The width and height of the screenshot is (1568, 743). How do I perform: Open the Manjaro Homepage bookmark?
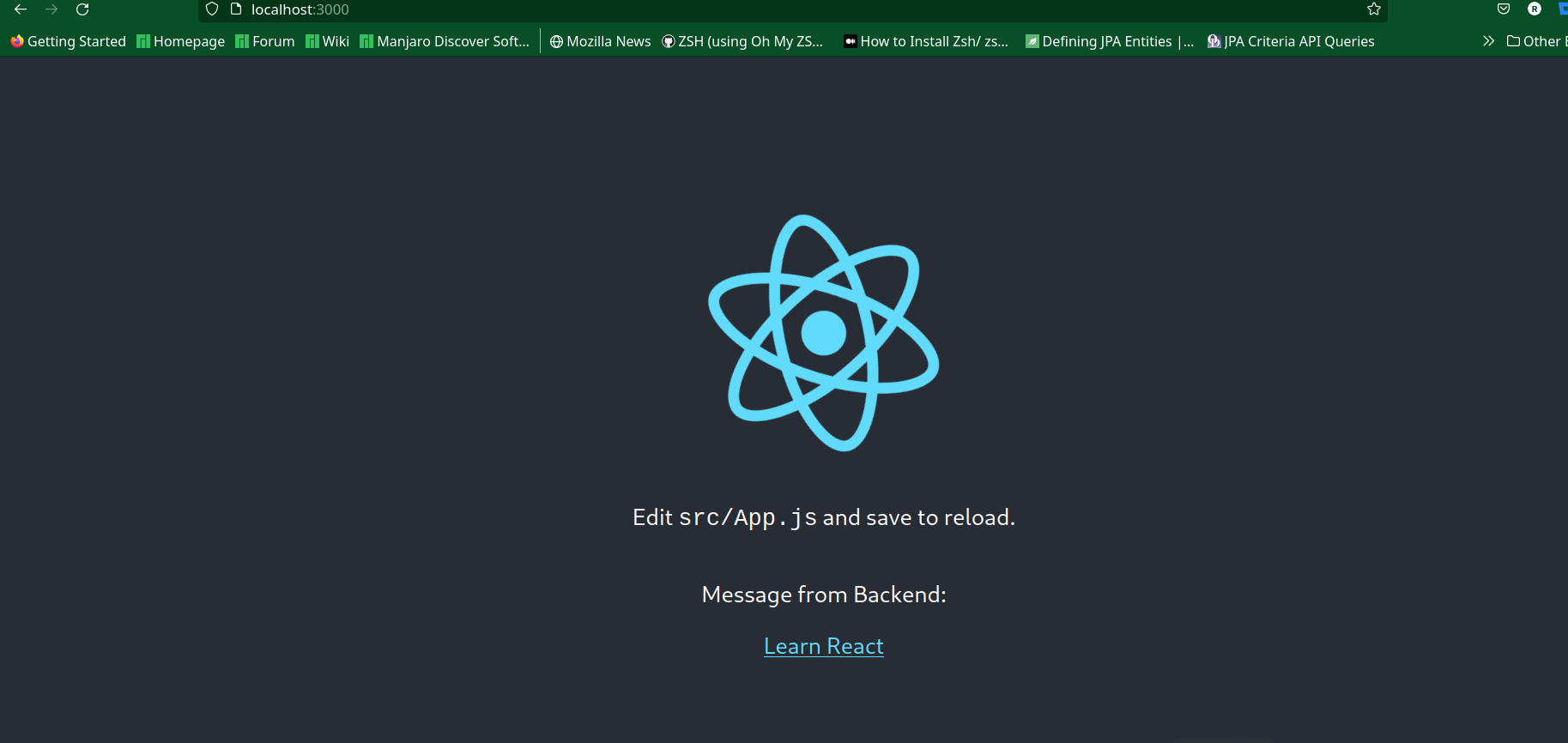point(181,41)
